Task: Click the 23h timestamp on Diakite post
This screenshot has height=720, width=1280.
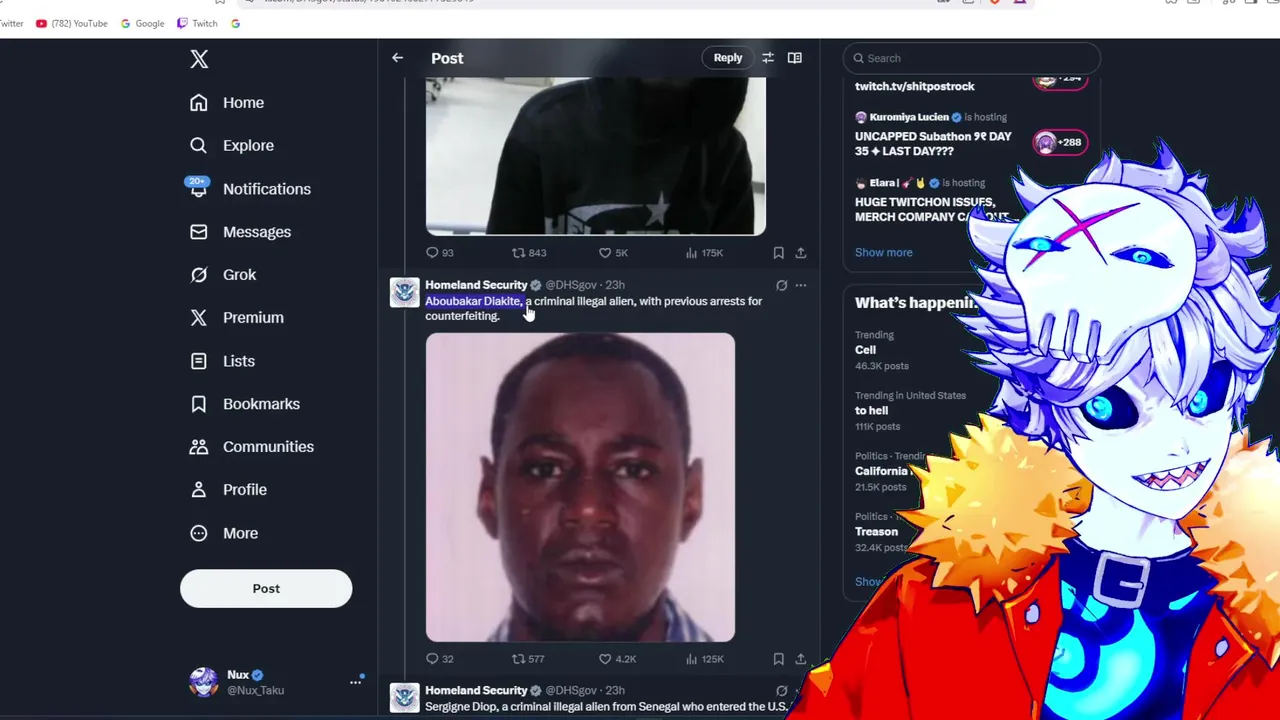Action: click(x=615, y=285)
